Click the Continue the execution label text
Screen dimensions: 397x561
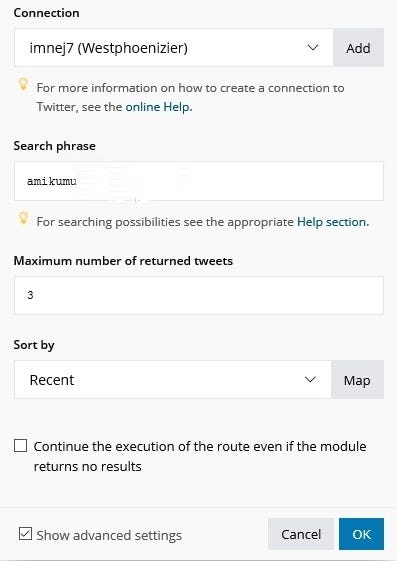(200, 456)
